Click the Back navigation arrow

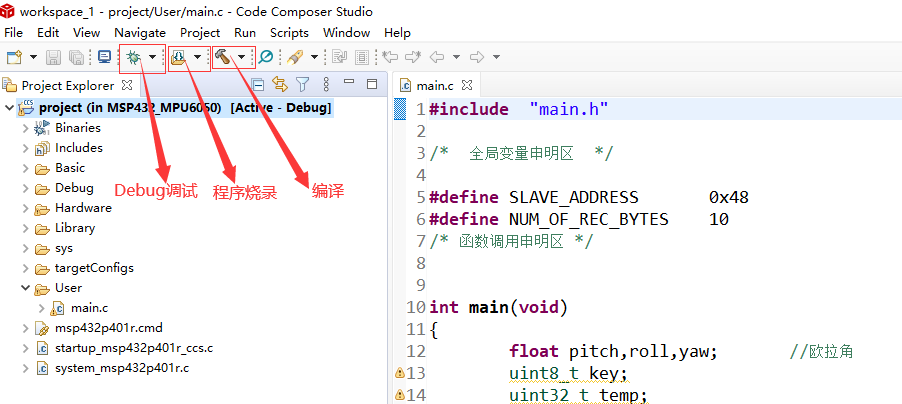[438, 57]
